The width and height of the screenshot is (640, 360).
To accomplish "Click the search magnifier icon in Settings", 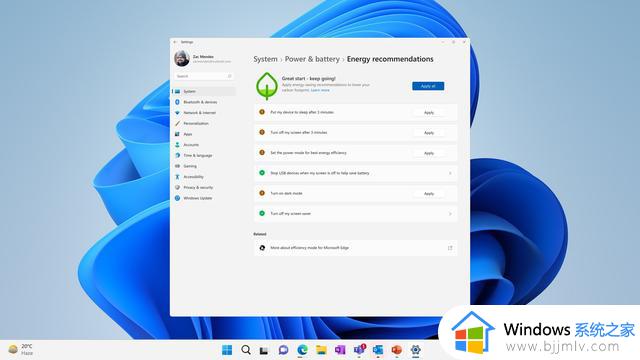I will [x=229, y=76].
